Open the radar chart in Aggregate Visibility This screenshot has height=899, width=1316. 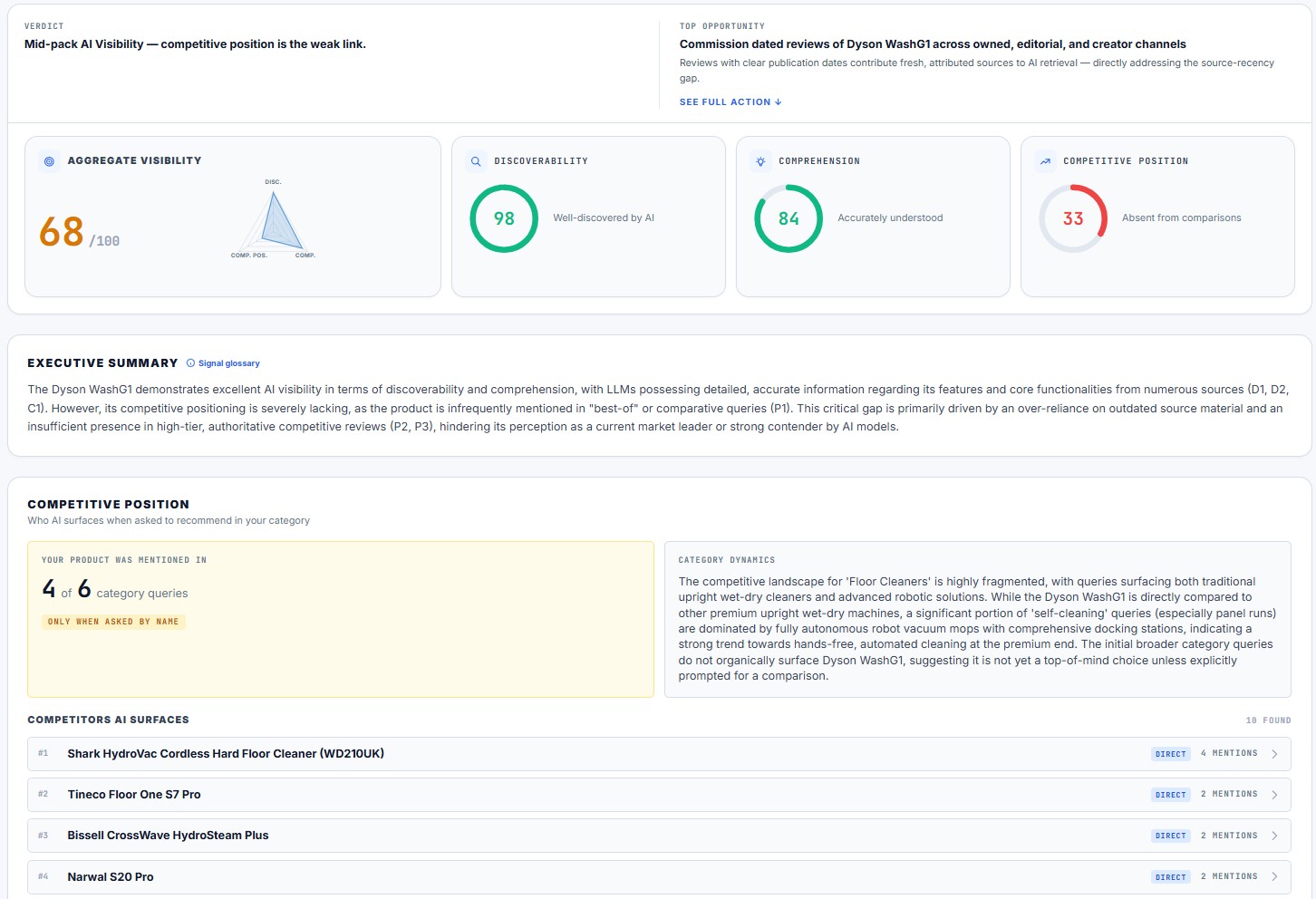(273, 220)
